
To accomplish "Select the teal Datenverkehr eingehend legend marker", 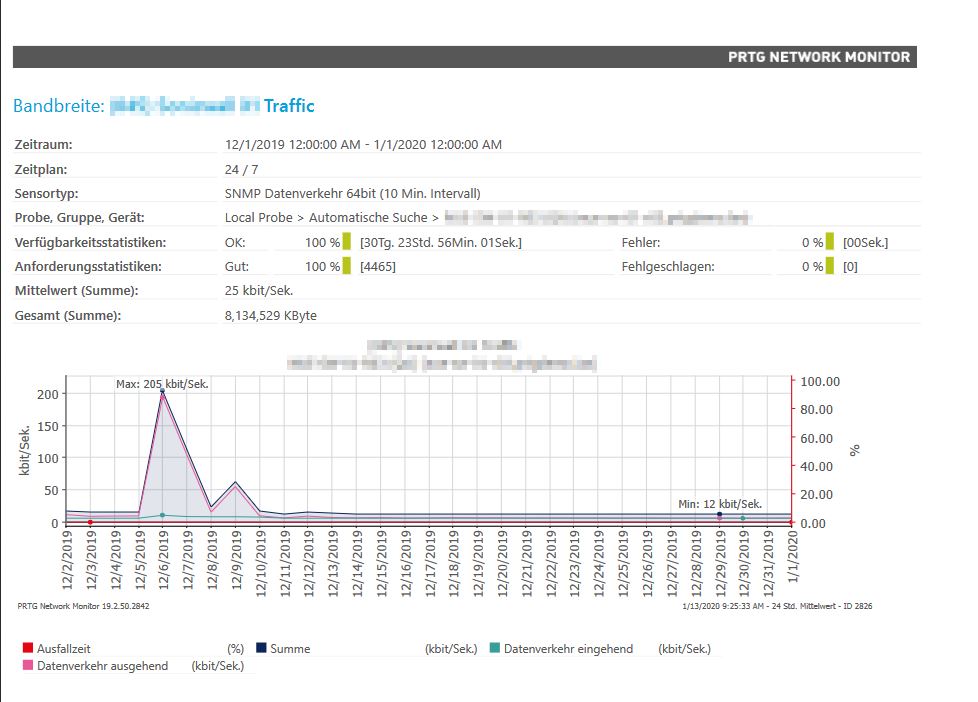I will coord(495,649).
